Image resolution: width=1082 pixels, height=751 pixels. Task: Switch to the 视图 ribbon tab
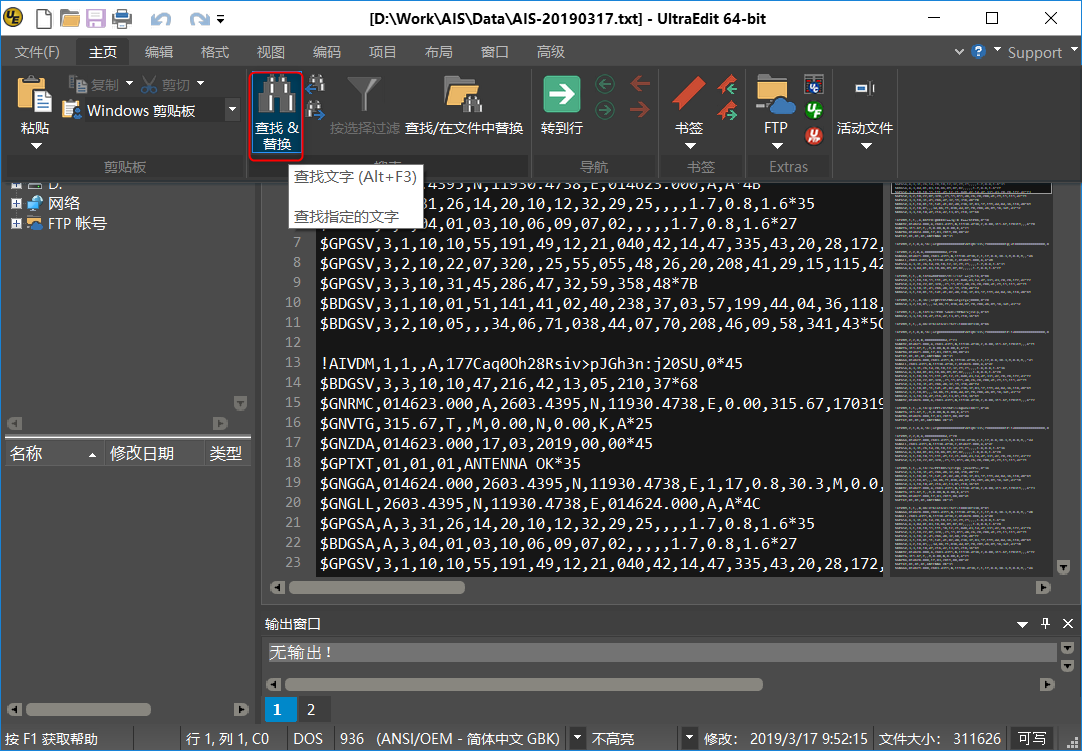(x=270, y=52)
